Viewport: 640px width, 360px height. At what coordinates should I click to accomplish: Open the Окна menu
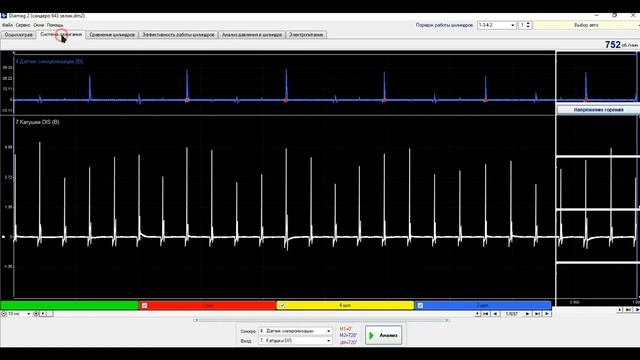[x=38, y=25]
